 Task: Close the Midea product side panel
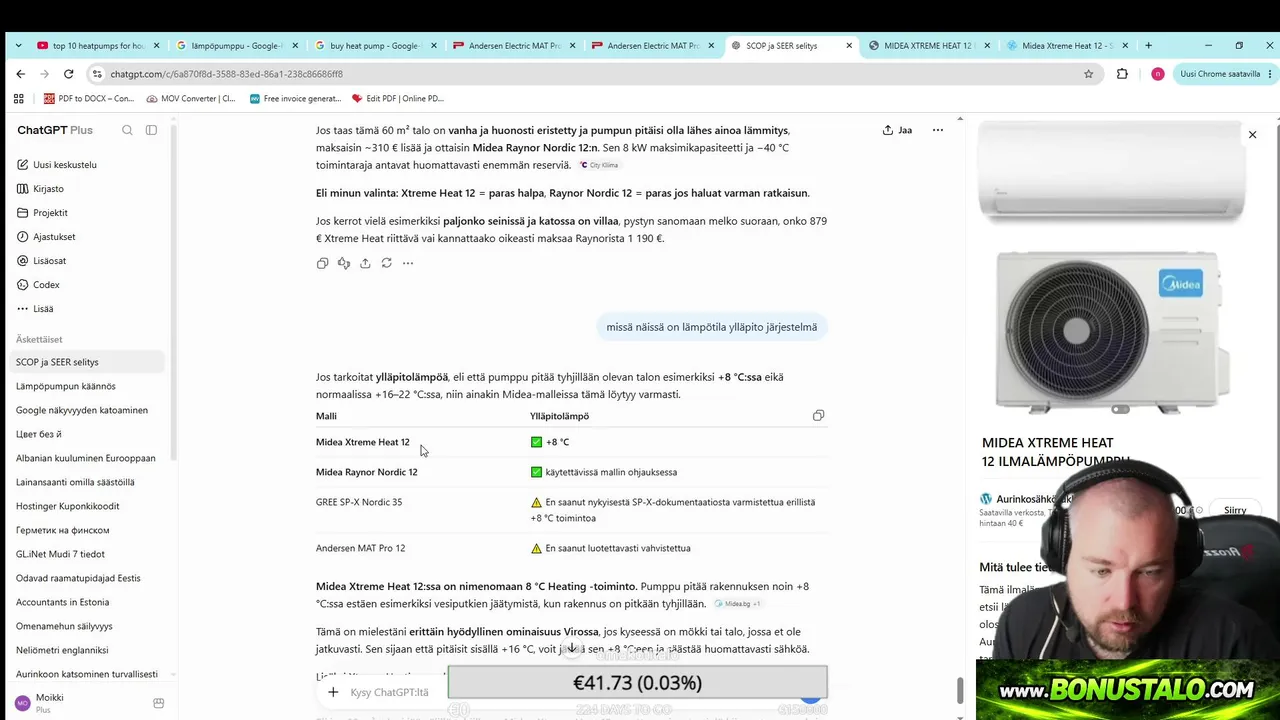pos(1252,134)
